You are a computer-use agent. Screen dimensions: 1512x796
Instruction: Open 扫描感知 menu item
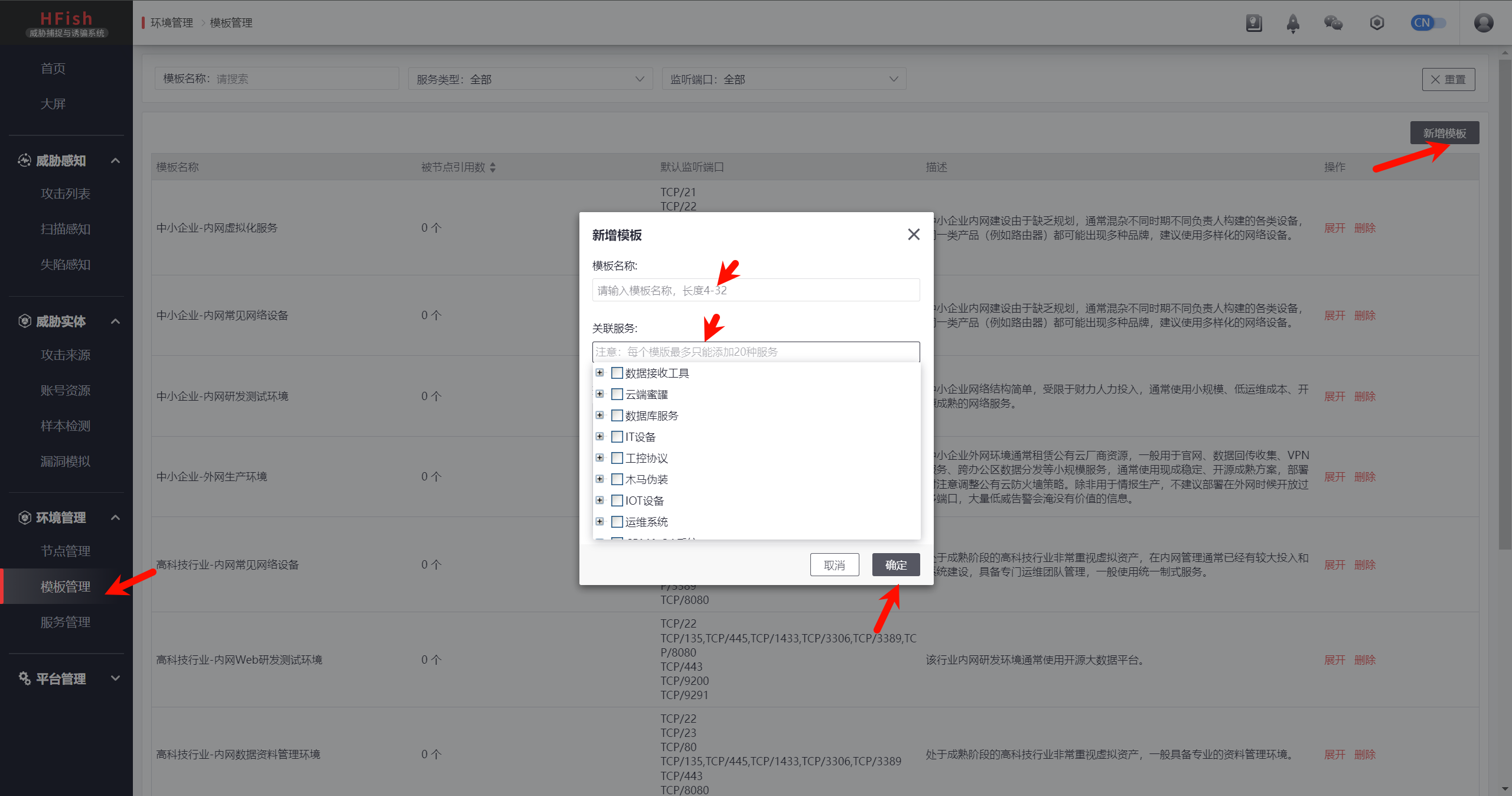click(x=66, y=229)
